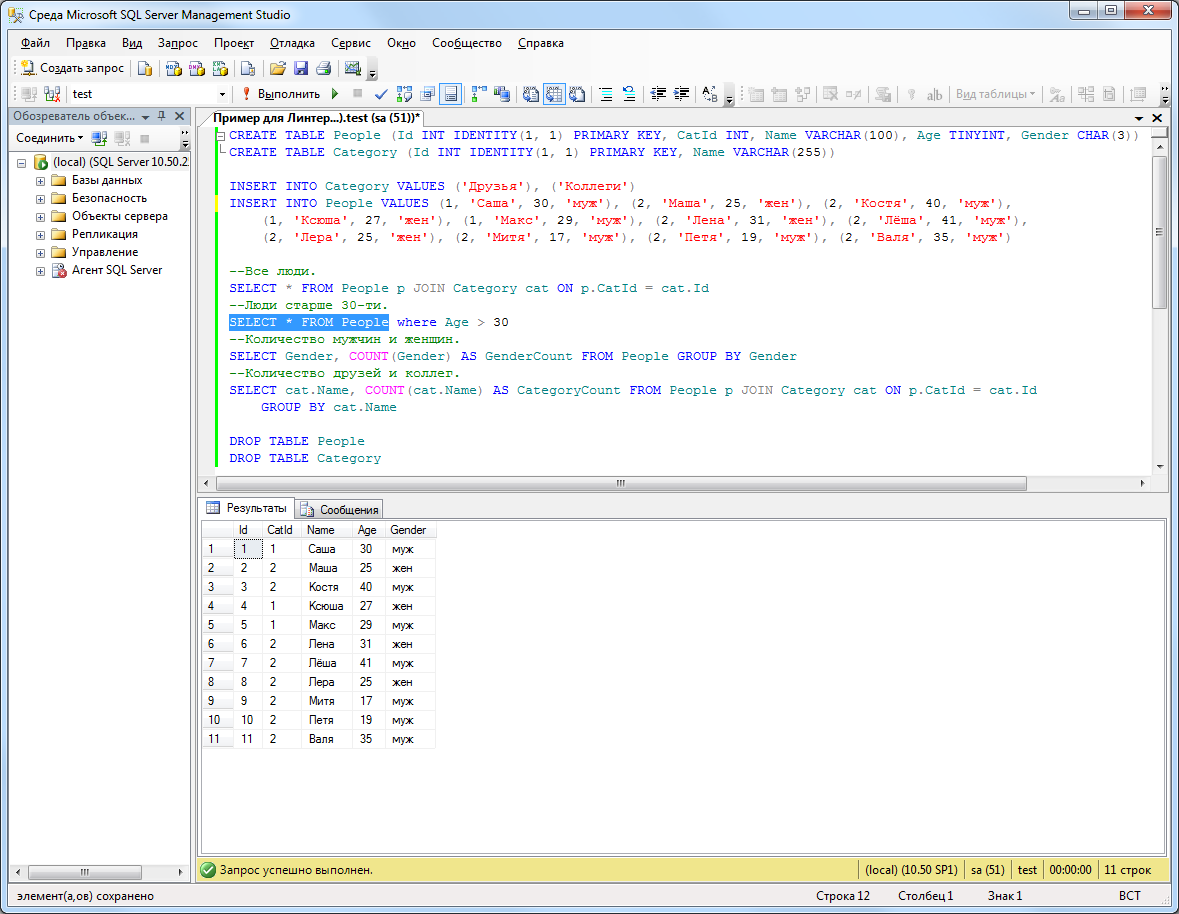
Task: Click the Создать запрос button
Action: [72, 68]
